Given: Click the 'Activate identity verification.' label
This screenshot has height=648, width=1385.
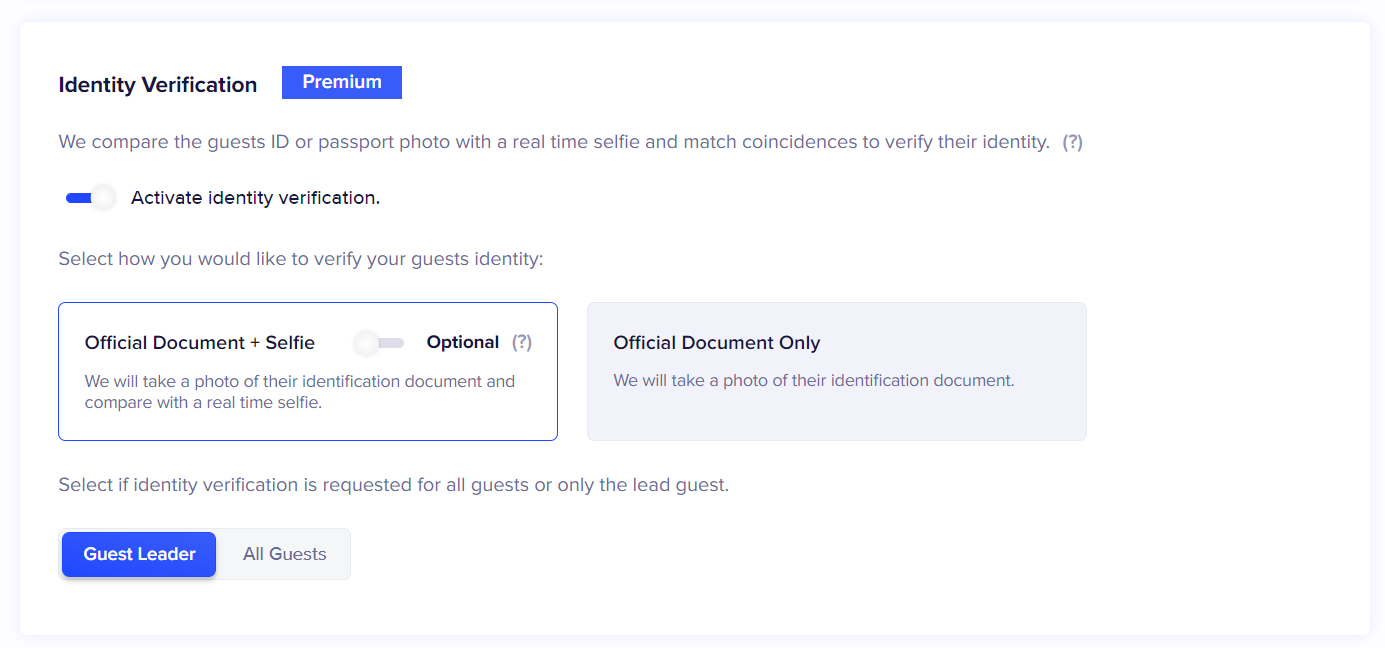Looking at the screenshot, I should point(255,198).
